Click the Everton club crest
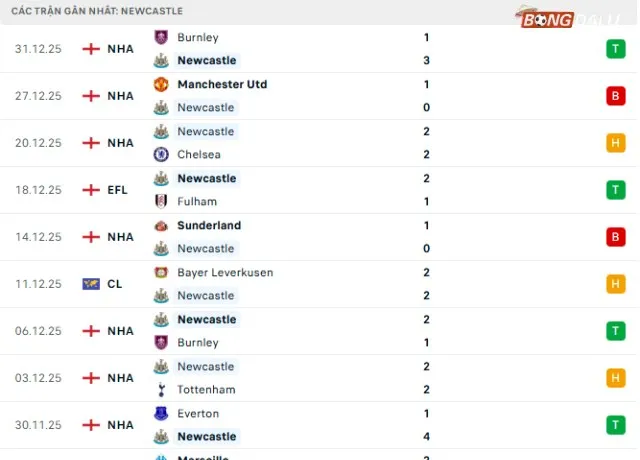Image resolution: width=640 pixels, height=460 pixels. coord(160,413)
